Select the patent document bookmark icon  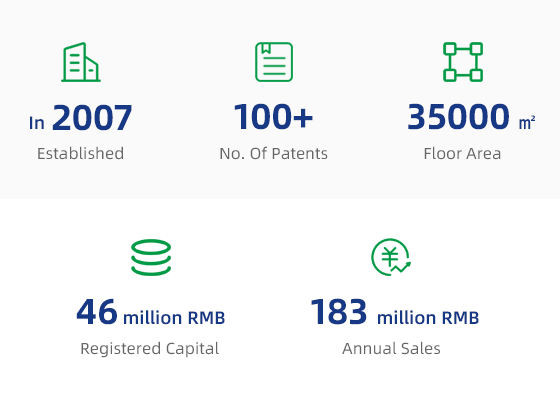click(274, 62)
